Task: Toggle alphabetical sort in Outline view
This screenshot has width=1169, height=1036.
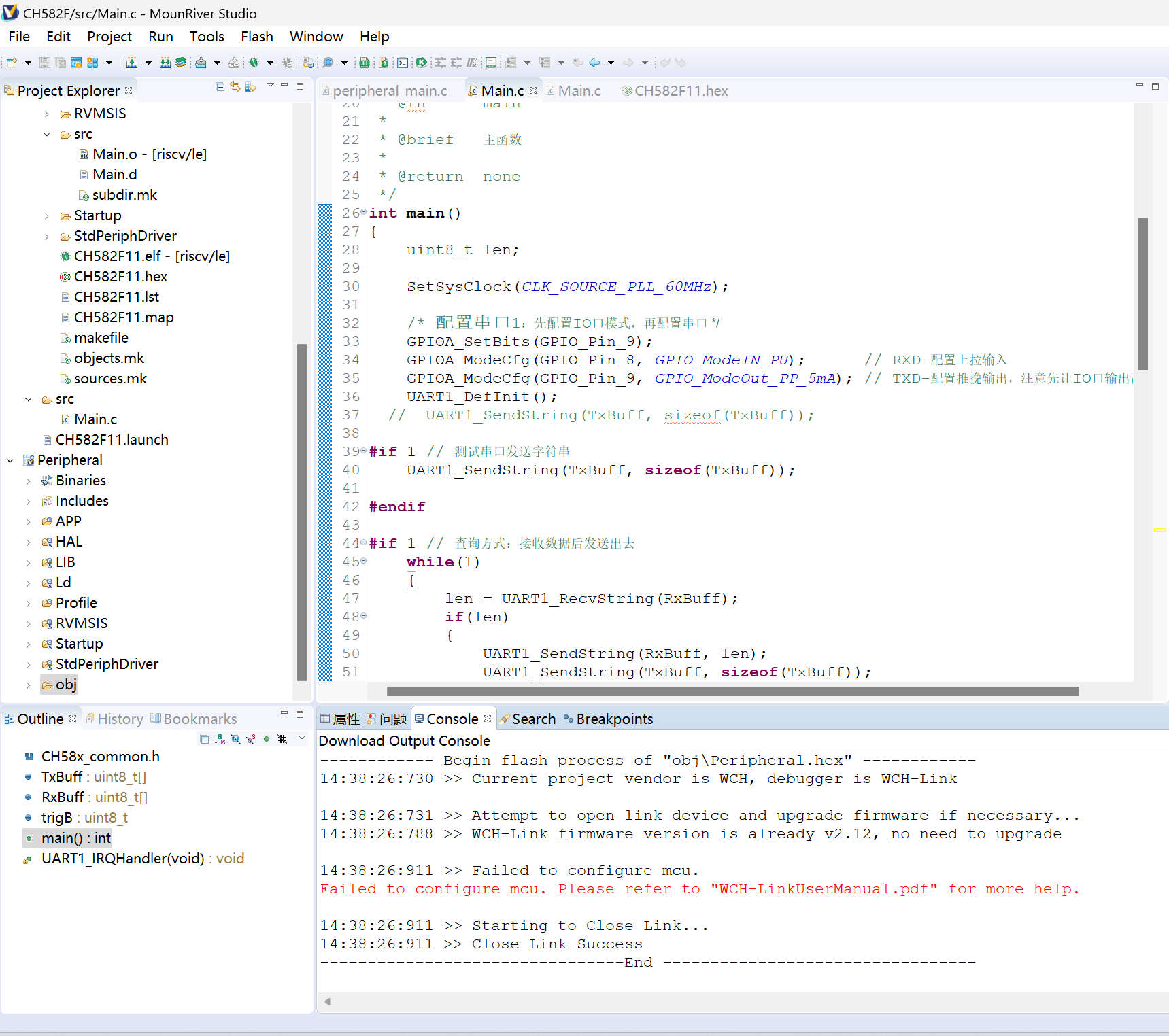Action: tap(220, 739)
